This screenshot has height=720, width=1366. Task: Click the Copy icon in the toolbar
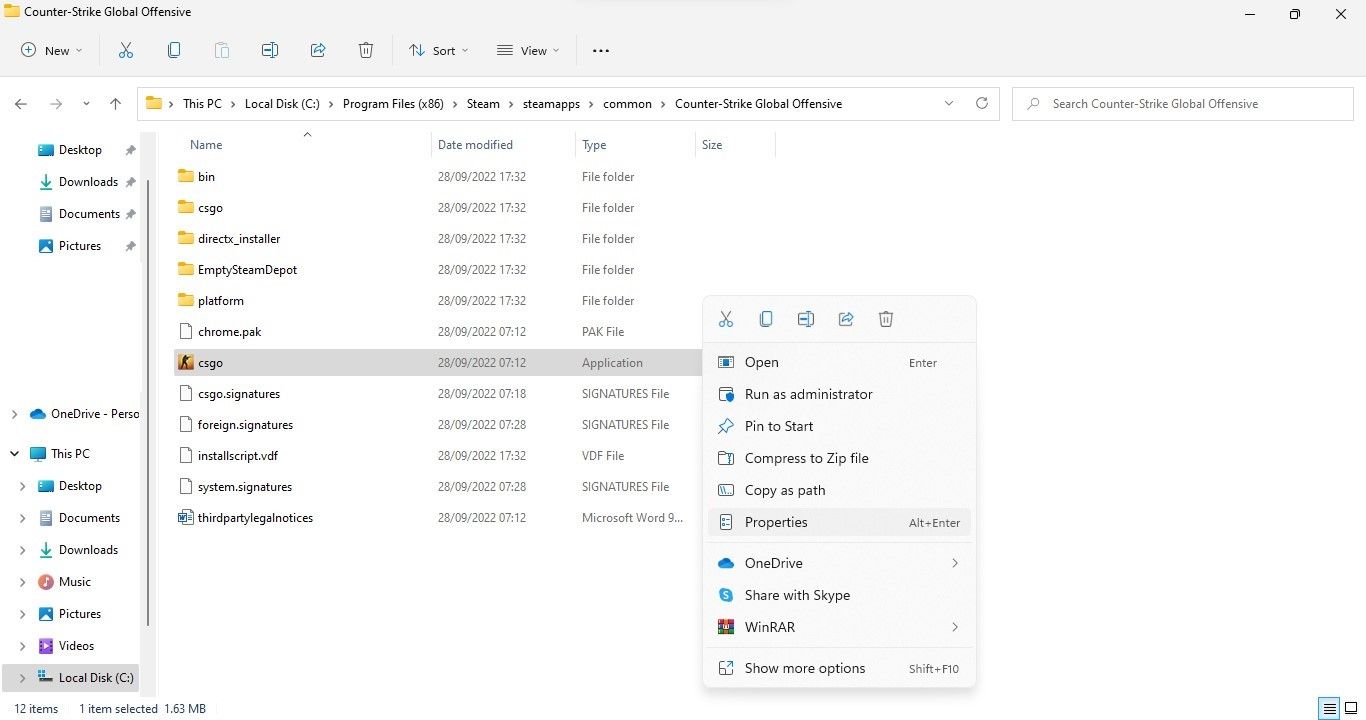(x=174, y=50)
